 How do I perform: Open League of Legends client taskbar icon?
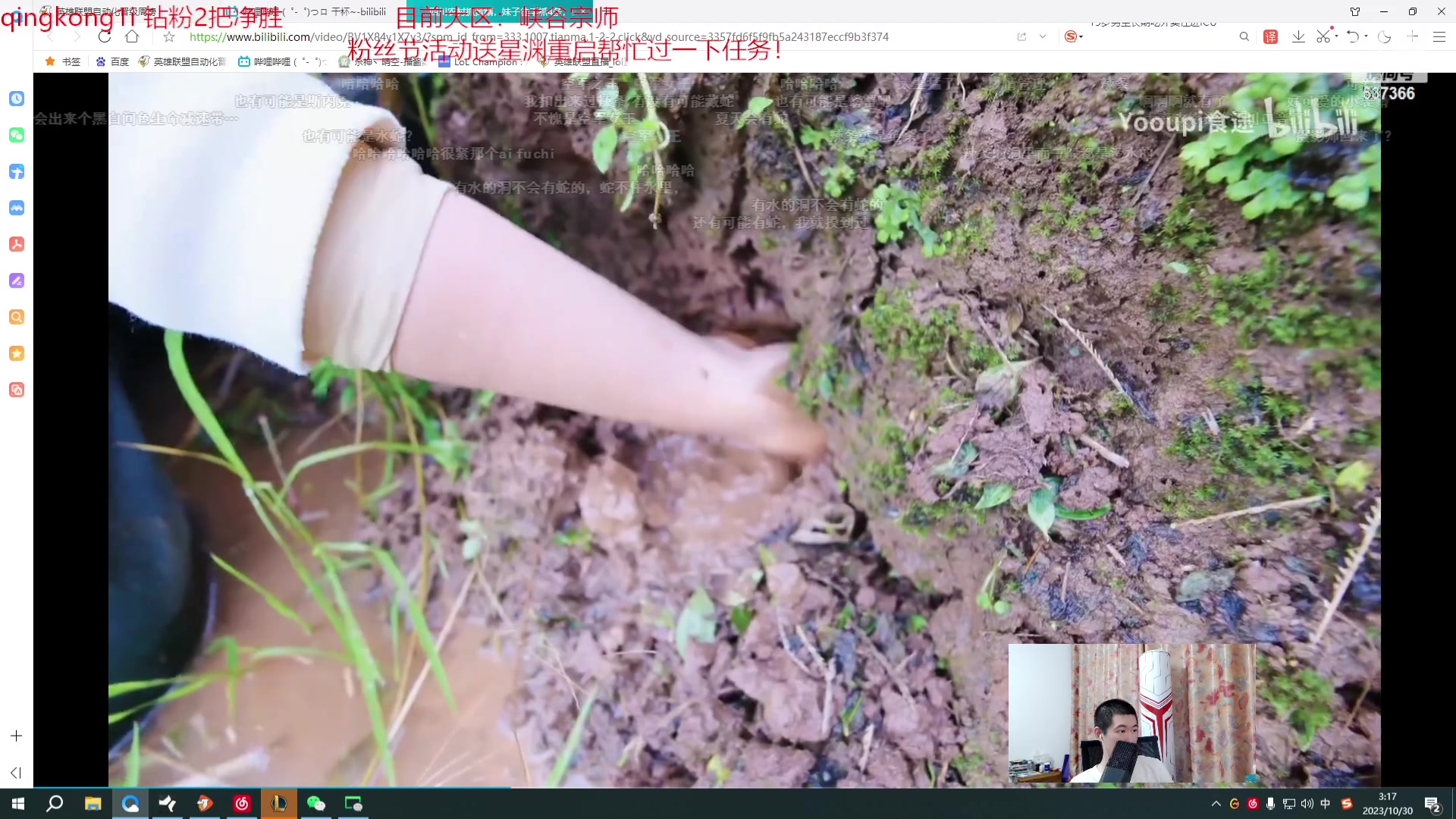pyautogui.click(x=279, y=804)
